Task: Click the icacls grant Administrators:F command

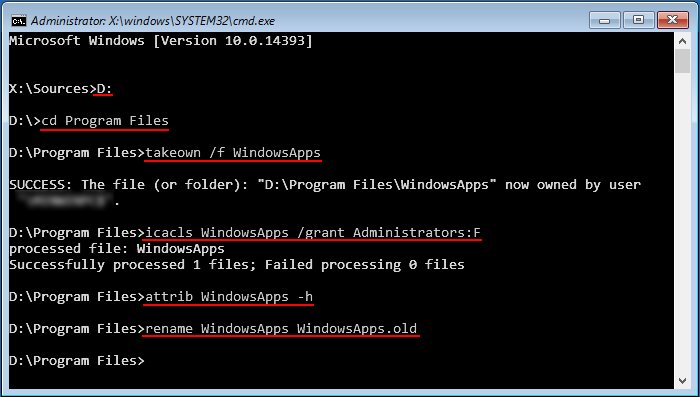Action: [x=313, y=233]
